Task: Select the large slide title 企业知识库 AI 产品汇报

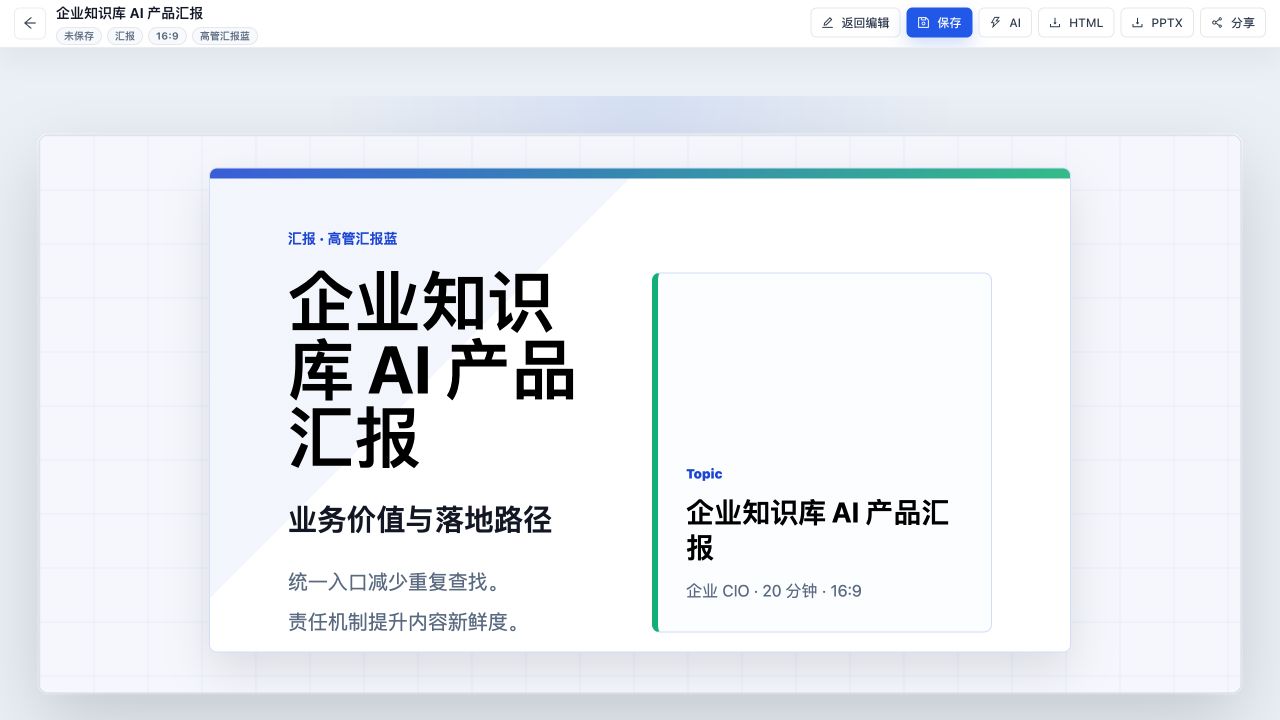Action: tap(431, 370)
